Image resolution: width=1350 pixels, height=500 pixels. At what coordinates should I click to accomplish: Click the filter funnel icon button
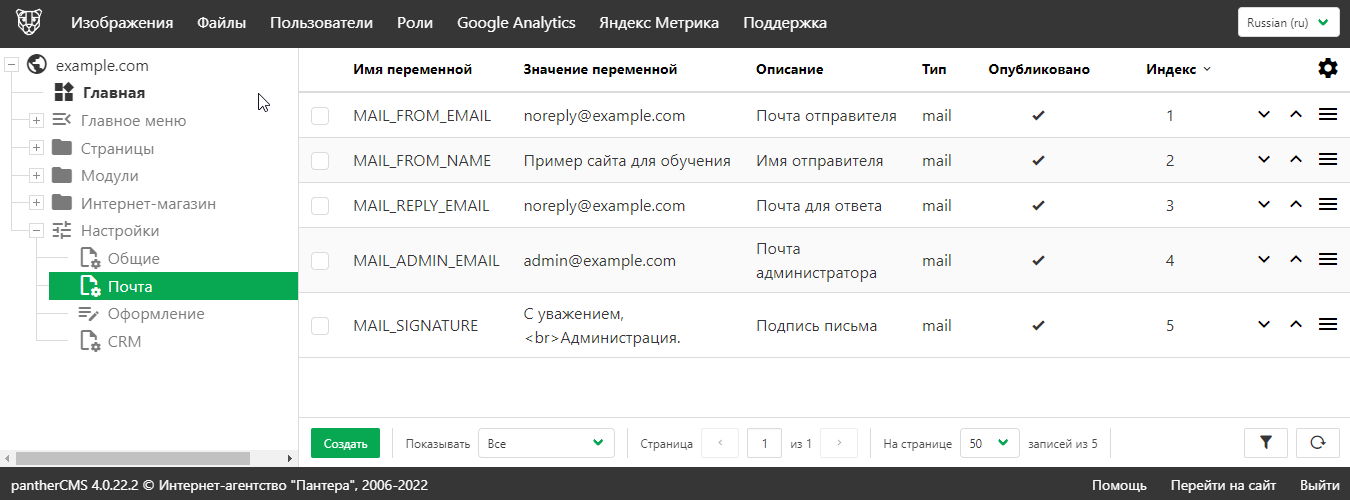click(1265, 443)
